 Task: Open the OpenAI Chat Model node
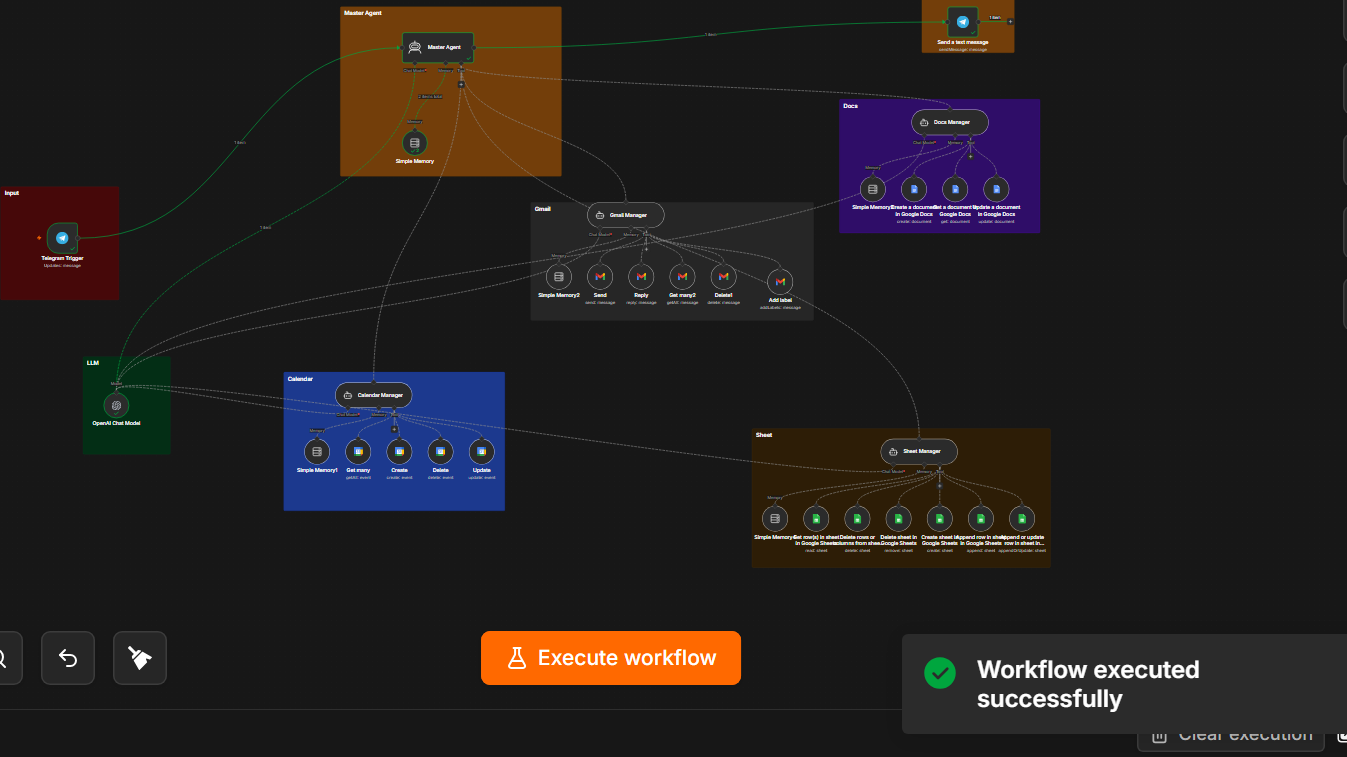tap(116, 405)
